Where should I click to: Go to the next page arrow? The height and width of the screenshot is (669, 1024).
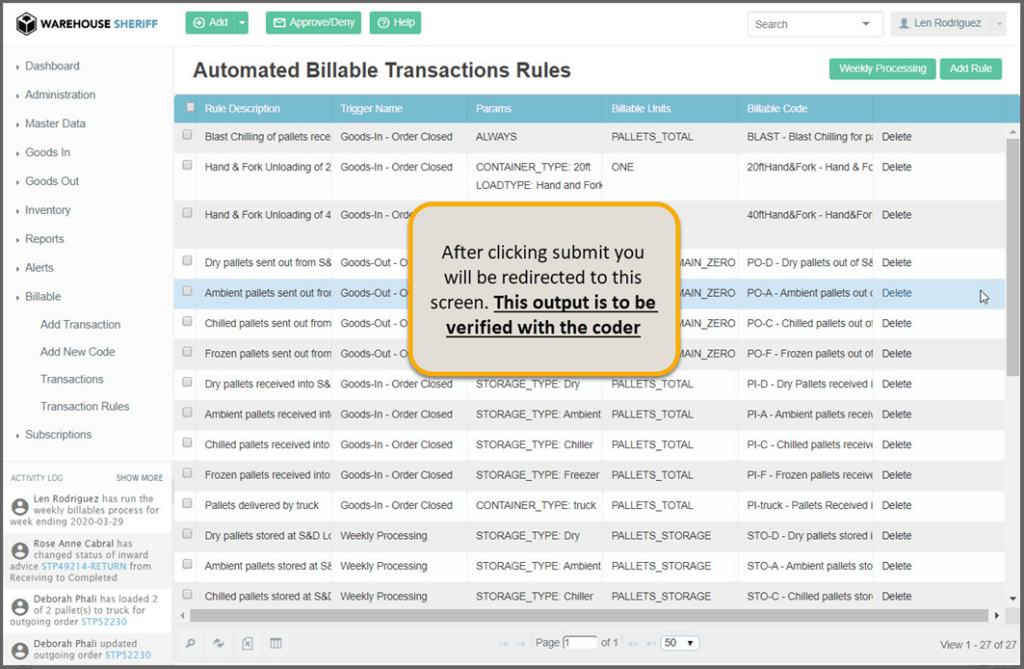(x=635, y=643)
